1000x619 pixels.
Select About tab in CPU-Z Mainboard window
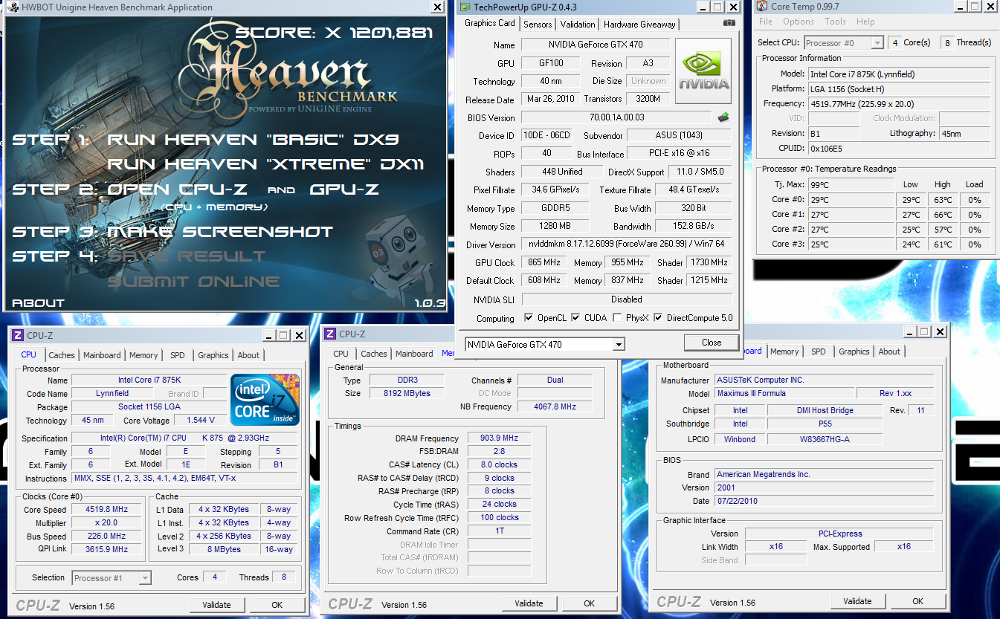889,351
